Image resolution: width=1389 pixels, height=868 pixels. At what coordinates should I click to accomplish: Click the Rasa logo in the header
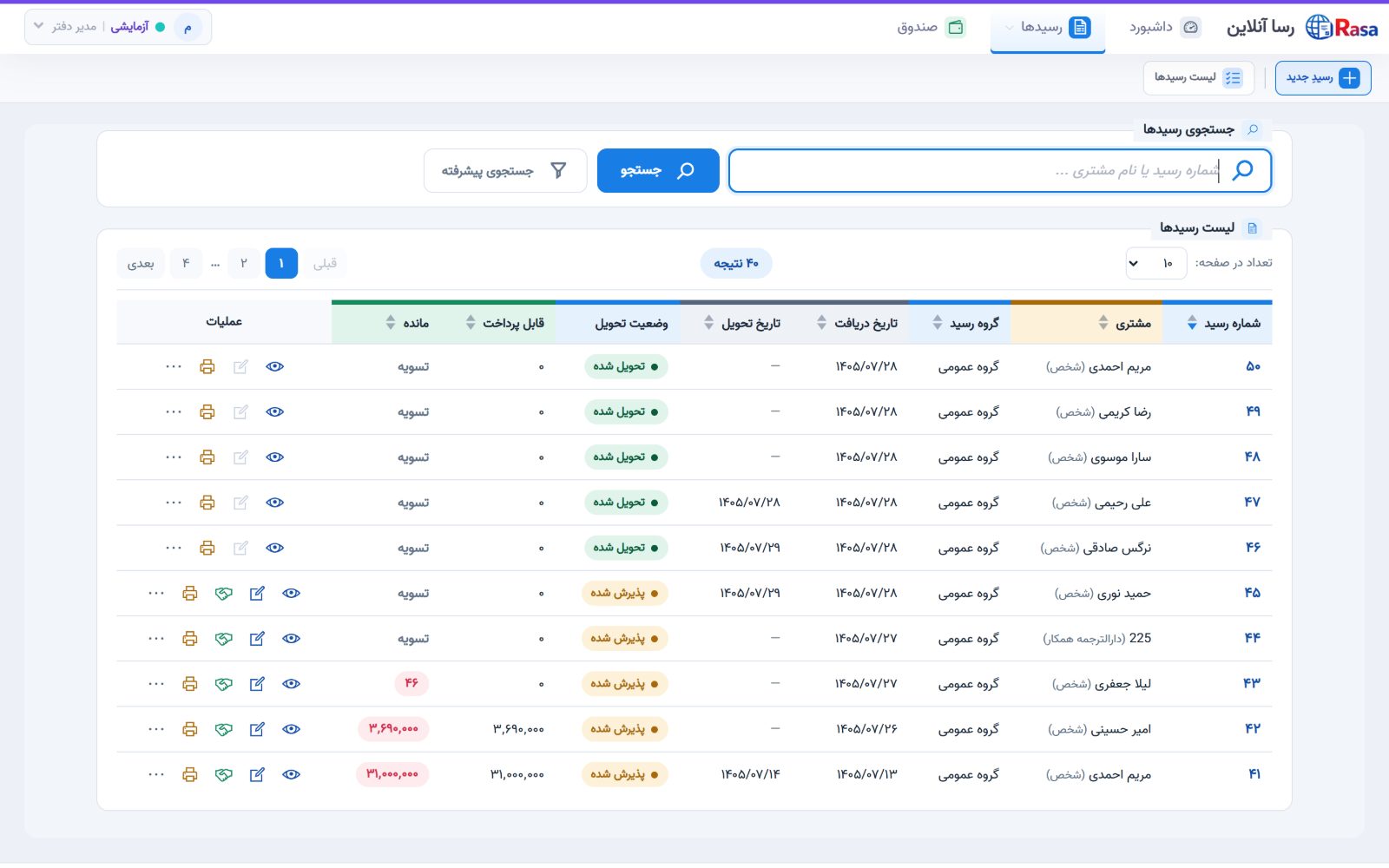click(1341, 28)
